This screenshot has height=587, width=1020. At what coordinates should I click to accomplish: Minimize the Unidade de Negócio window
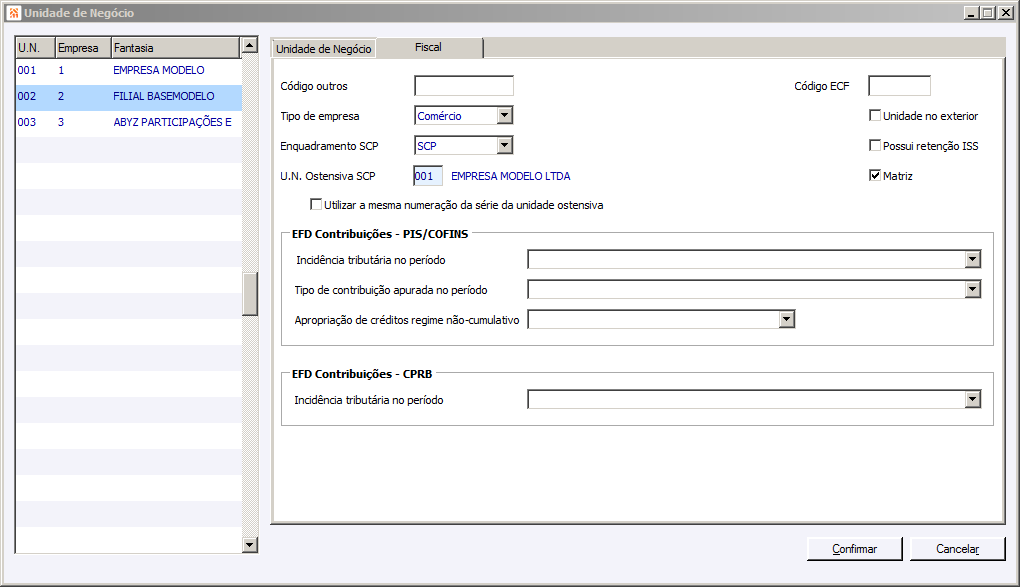pos(972,12)
